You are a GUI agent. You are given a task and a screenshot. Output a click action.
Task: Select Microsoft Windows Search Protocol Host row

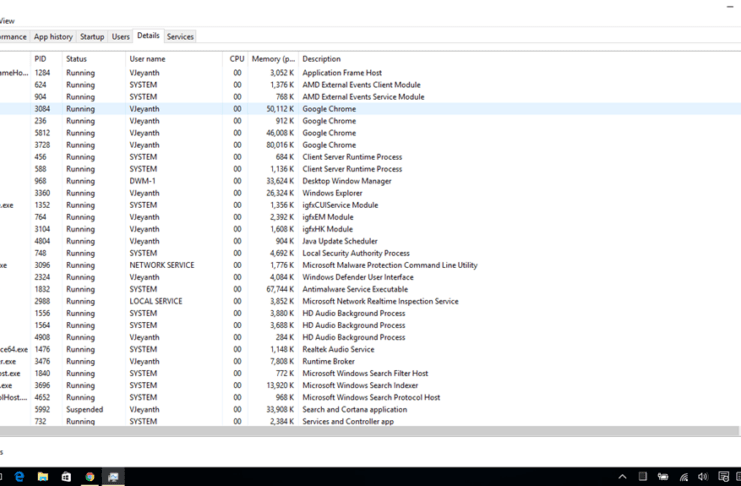370,398
